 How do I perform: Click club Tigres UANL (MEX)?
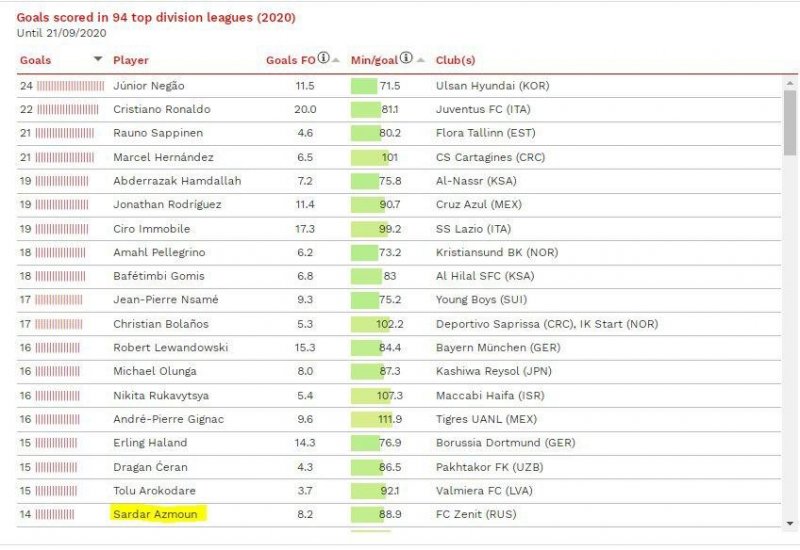(486, 419)
